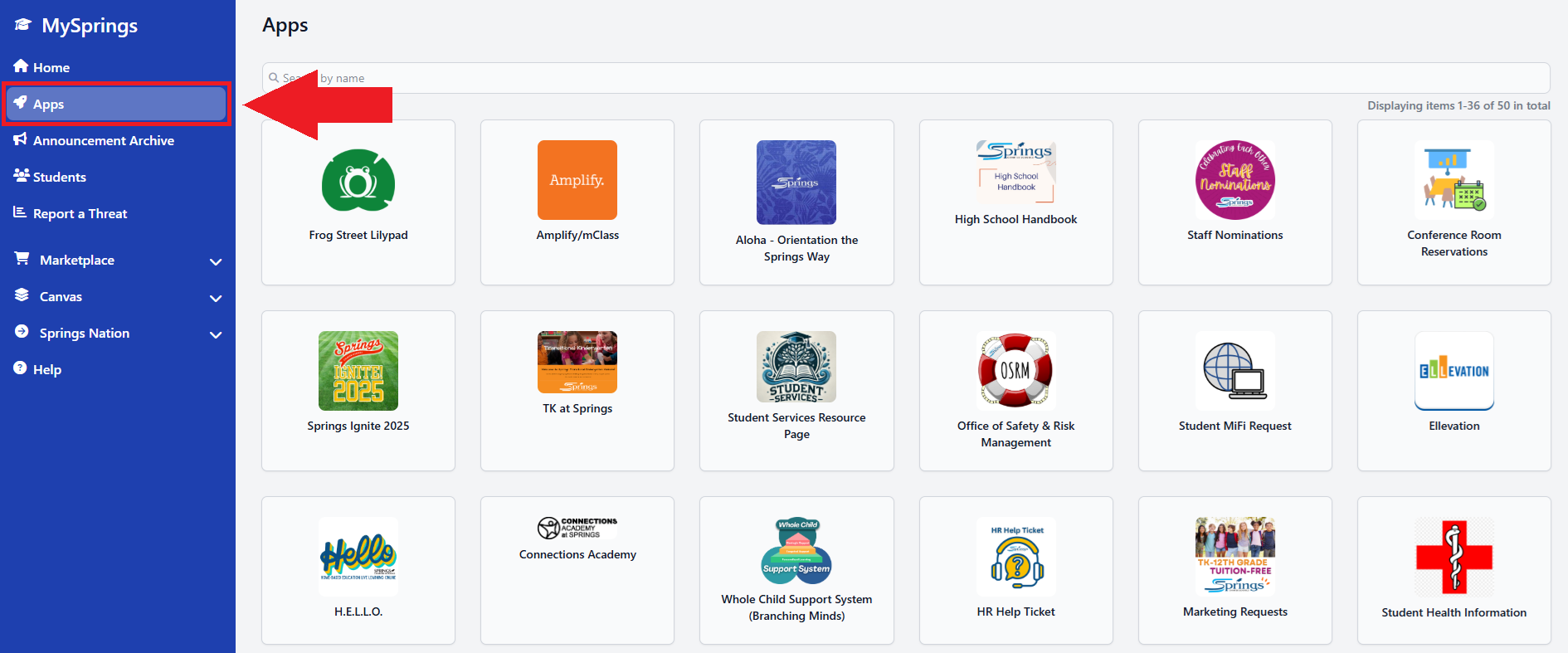
Task: Open the Help sidebar link
Action: [x=46, y=370]
